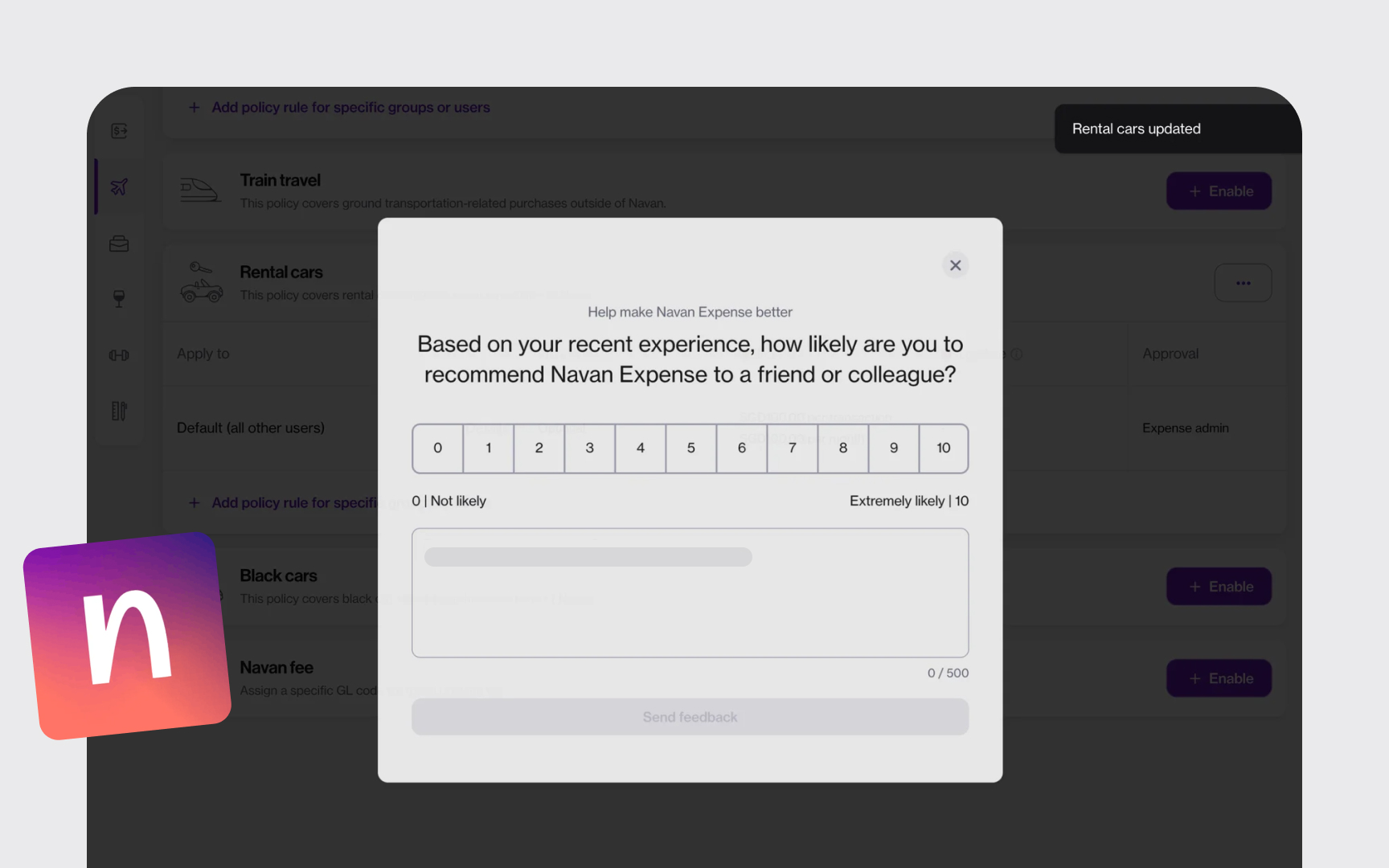The height and width of the screenshot is (868, 1389).
Task: Select rating 1 in the survey
Action: click(489, 448)
